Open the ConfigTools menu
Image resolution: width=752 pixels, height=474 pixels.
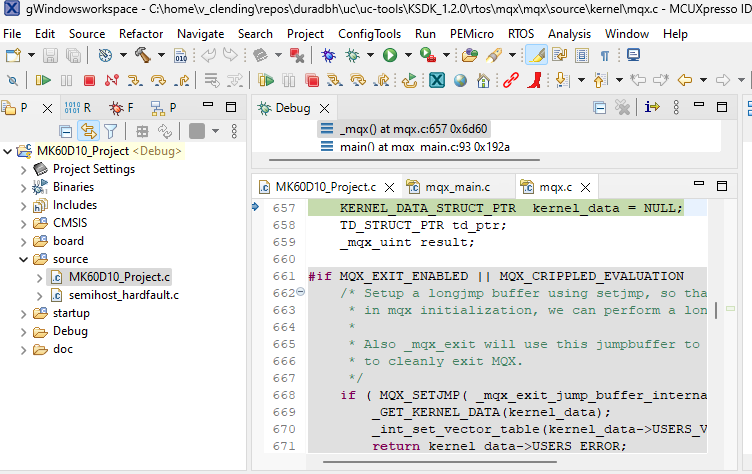(x=369, y=34)
